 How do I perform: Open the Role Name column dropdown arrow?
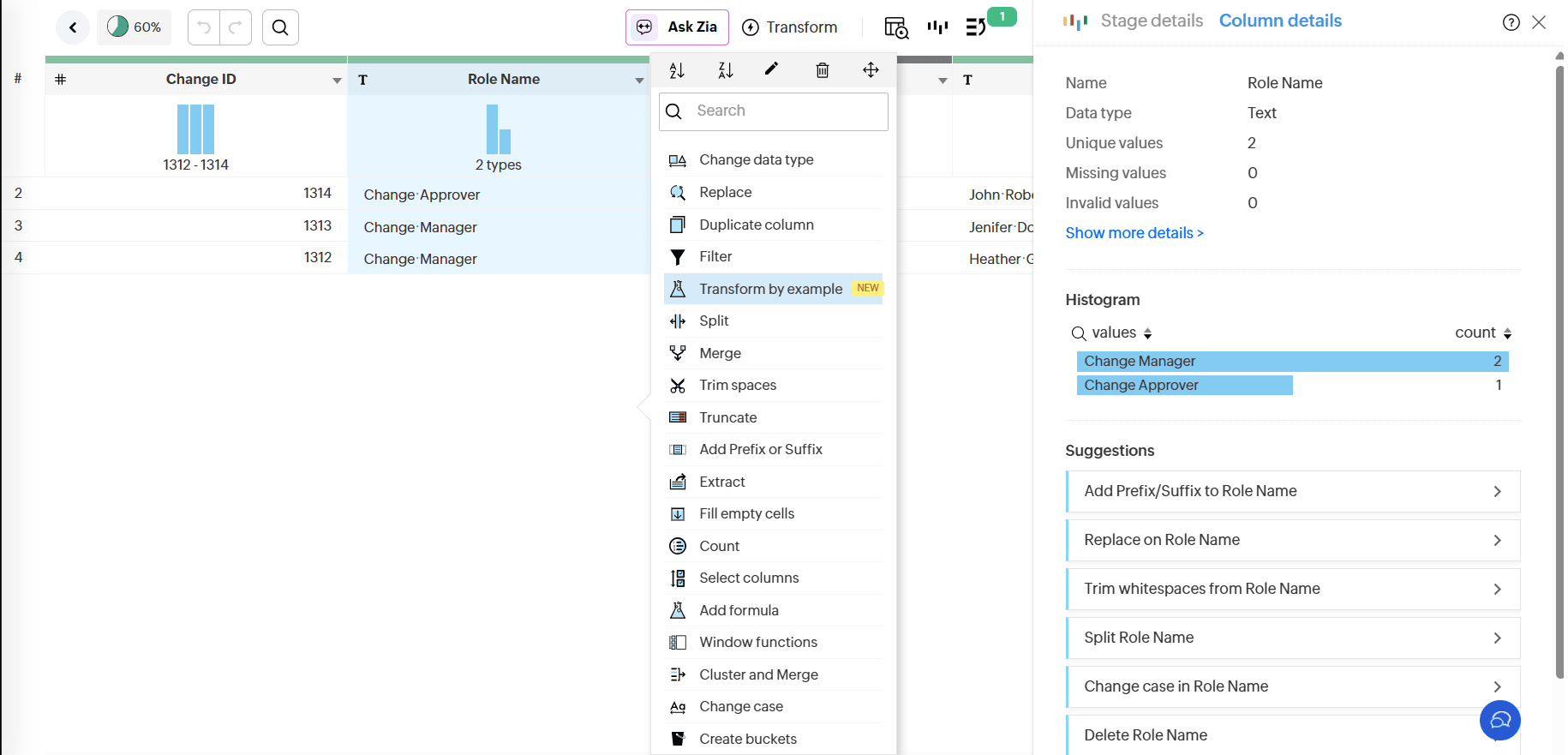(x=639, y=81)
